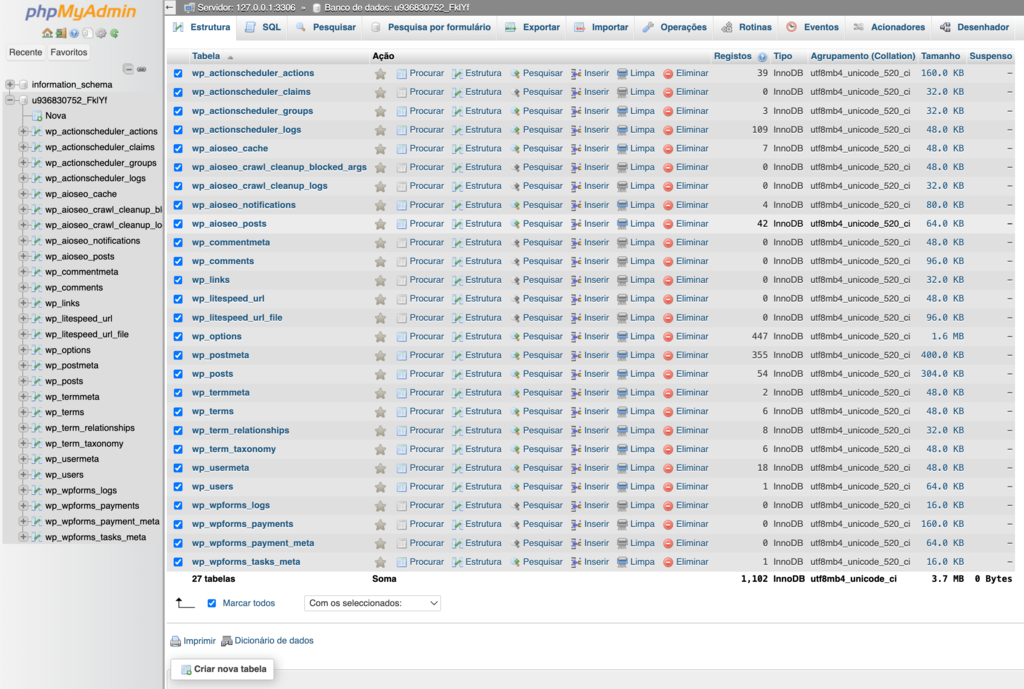Toggle the Marcar todos checkbox
The height and width of the screenshot is (689, 1024).
[x=212, y=603]
